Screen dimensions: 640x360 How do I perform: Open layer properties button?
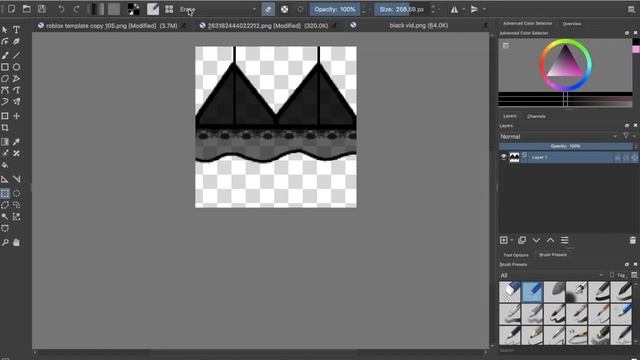tap(564, 240)
